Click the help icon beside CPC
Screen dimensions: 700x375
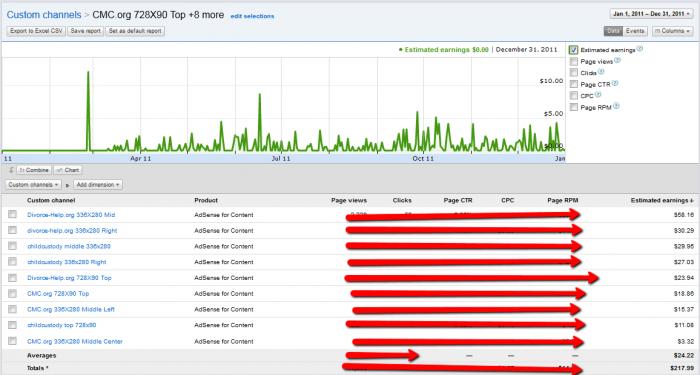click(x=598, y=95)
